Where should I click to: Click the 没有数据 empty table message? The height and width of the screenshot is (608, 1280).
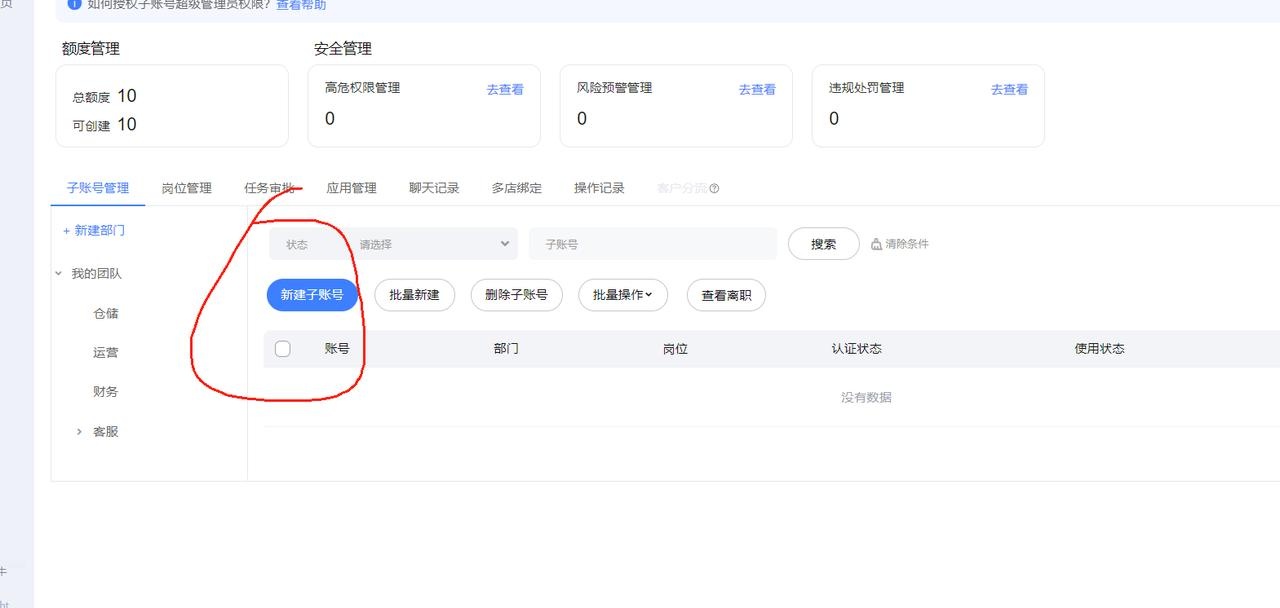pos(866,398)
